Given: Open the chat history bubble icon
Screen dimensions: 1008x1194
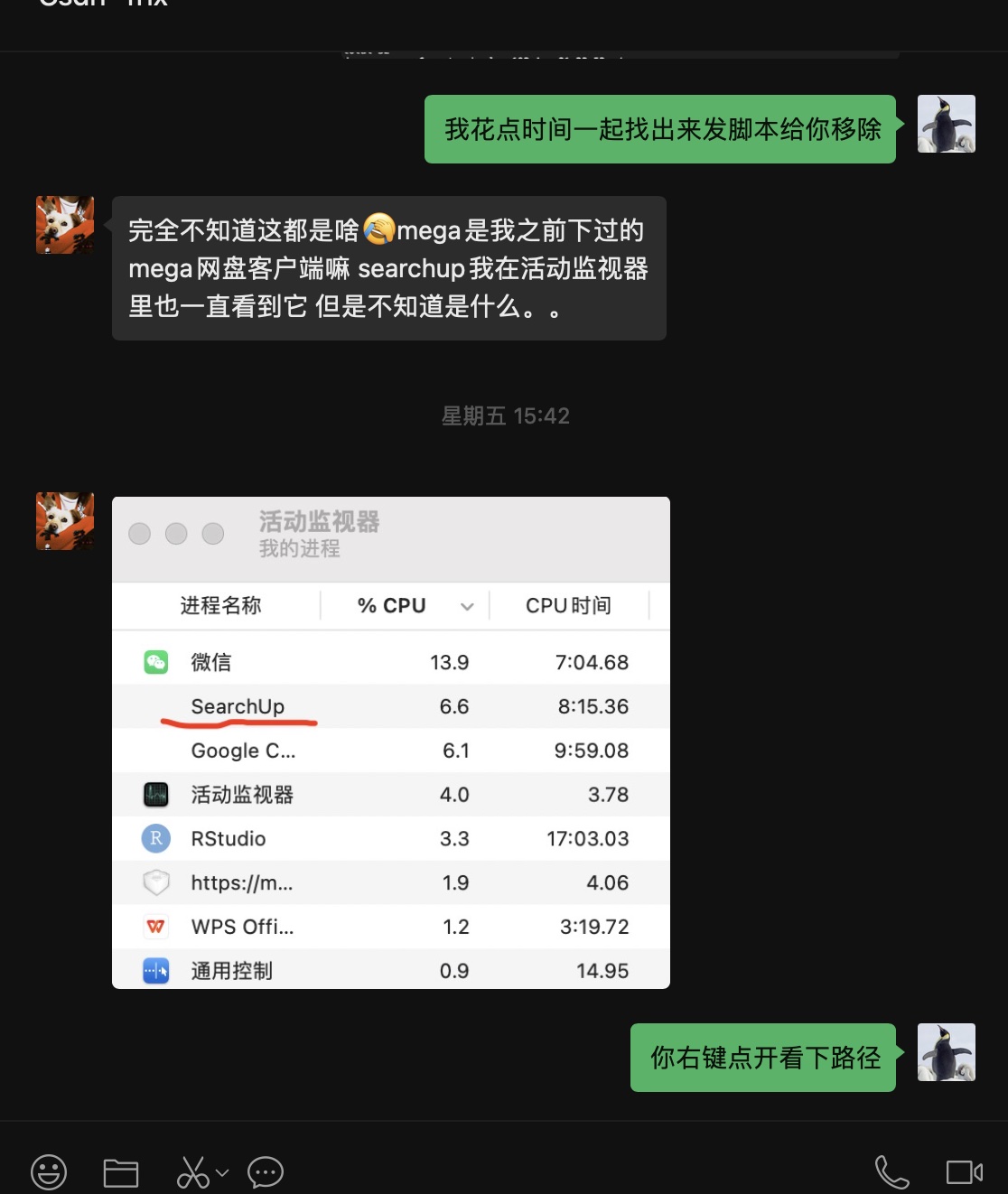Looking at the screenshot, I should (266, 1172).
